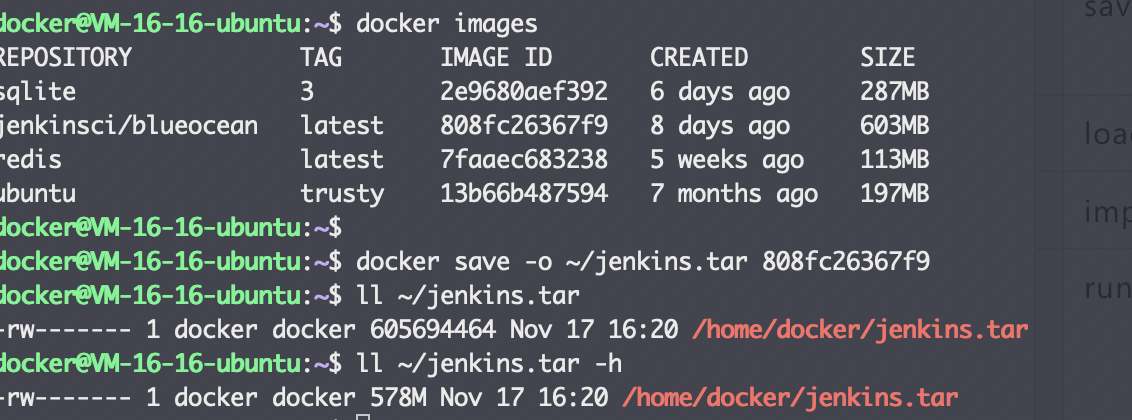Click the "docker images" command text
The width and height of the screenshot is (1132, 420).
tap(447, 24)
